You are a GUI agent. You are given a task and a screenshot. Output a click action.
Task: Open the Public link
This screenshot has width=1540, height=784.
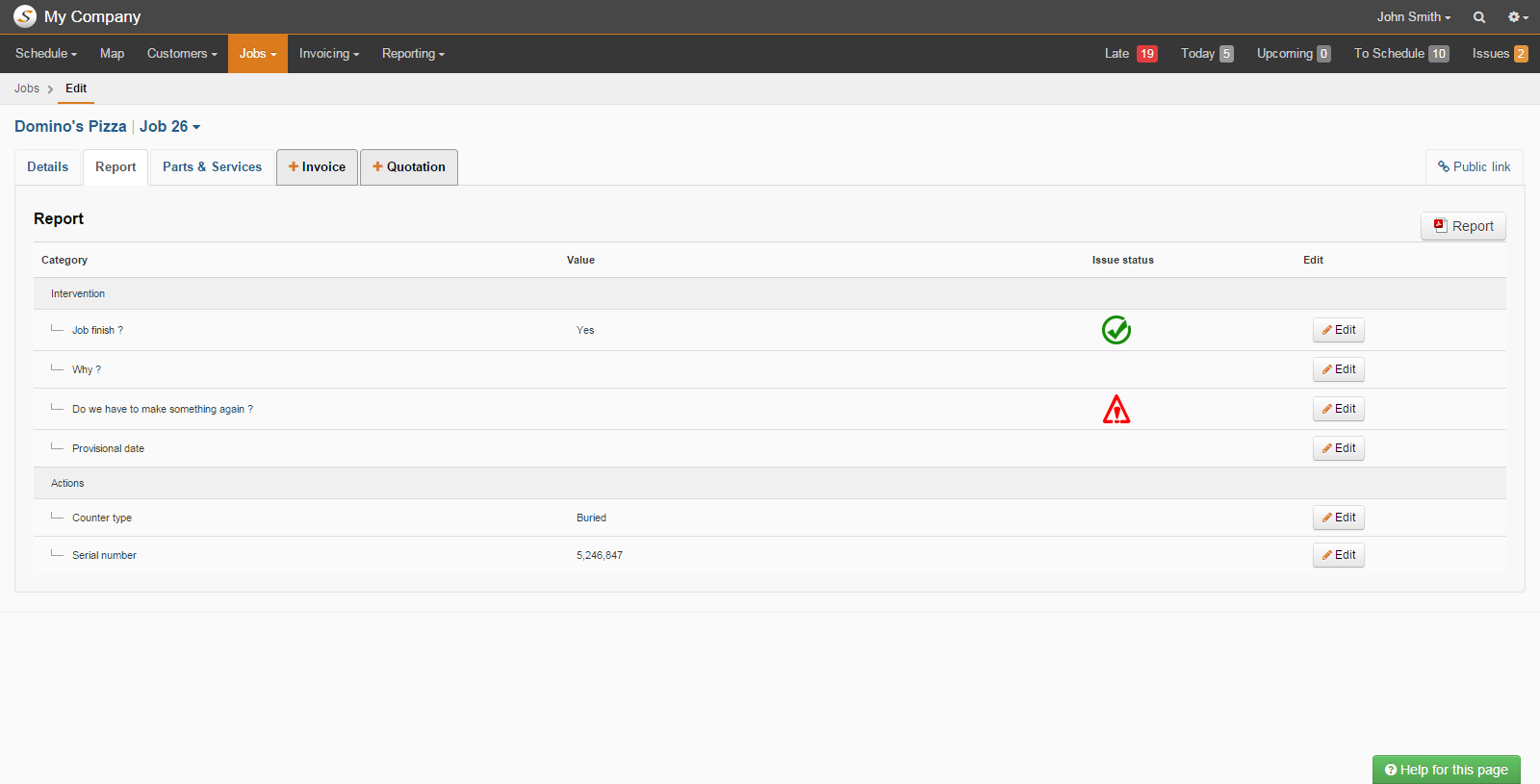tap(1474, 166)
